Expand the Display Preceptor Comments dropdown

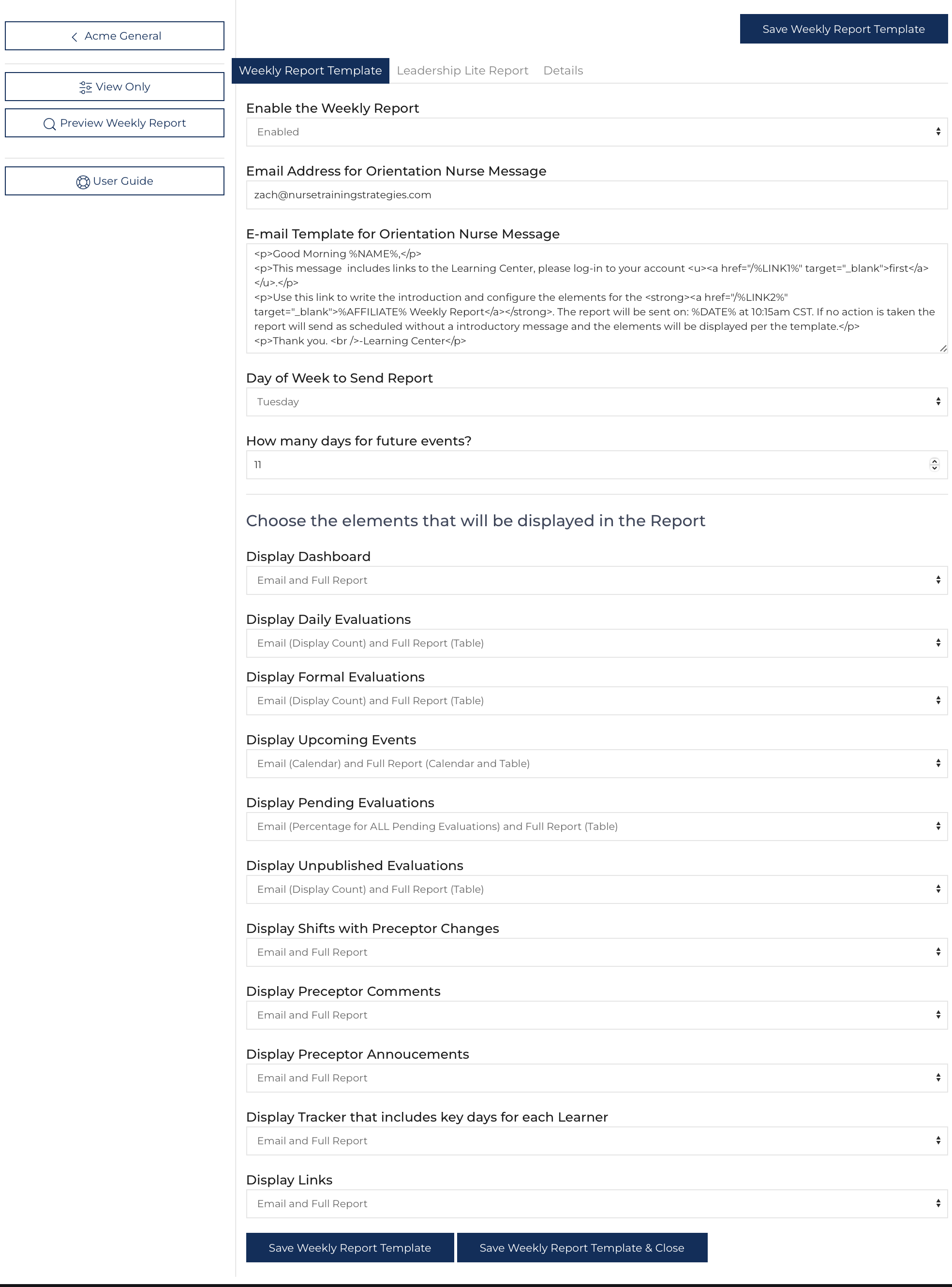pos(596,1015)
